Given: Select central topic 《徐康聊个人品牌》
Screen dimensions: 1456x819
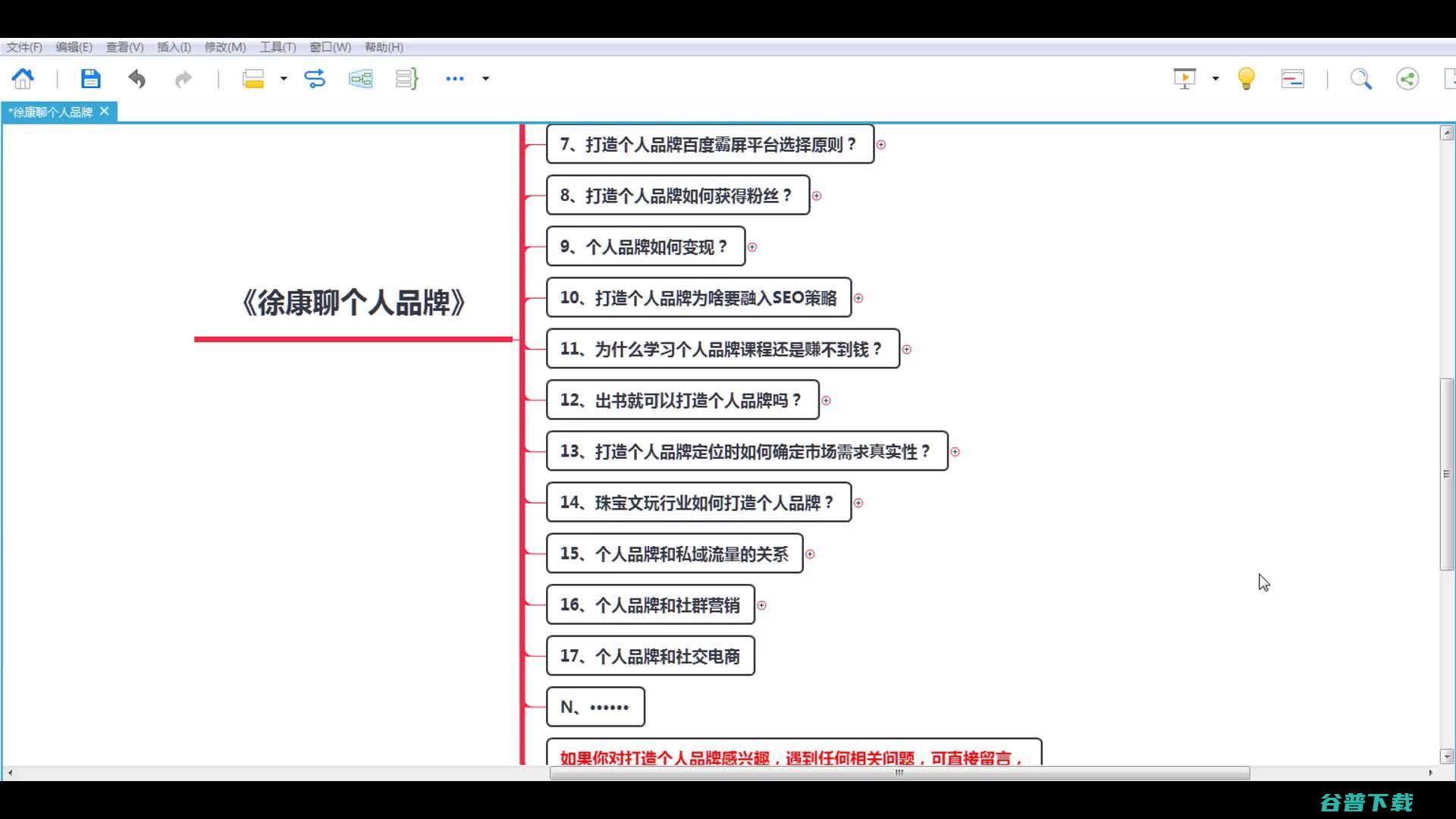Looking at the screenshot, I should pyautogui.click(x=353, y=303).
